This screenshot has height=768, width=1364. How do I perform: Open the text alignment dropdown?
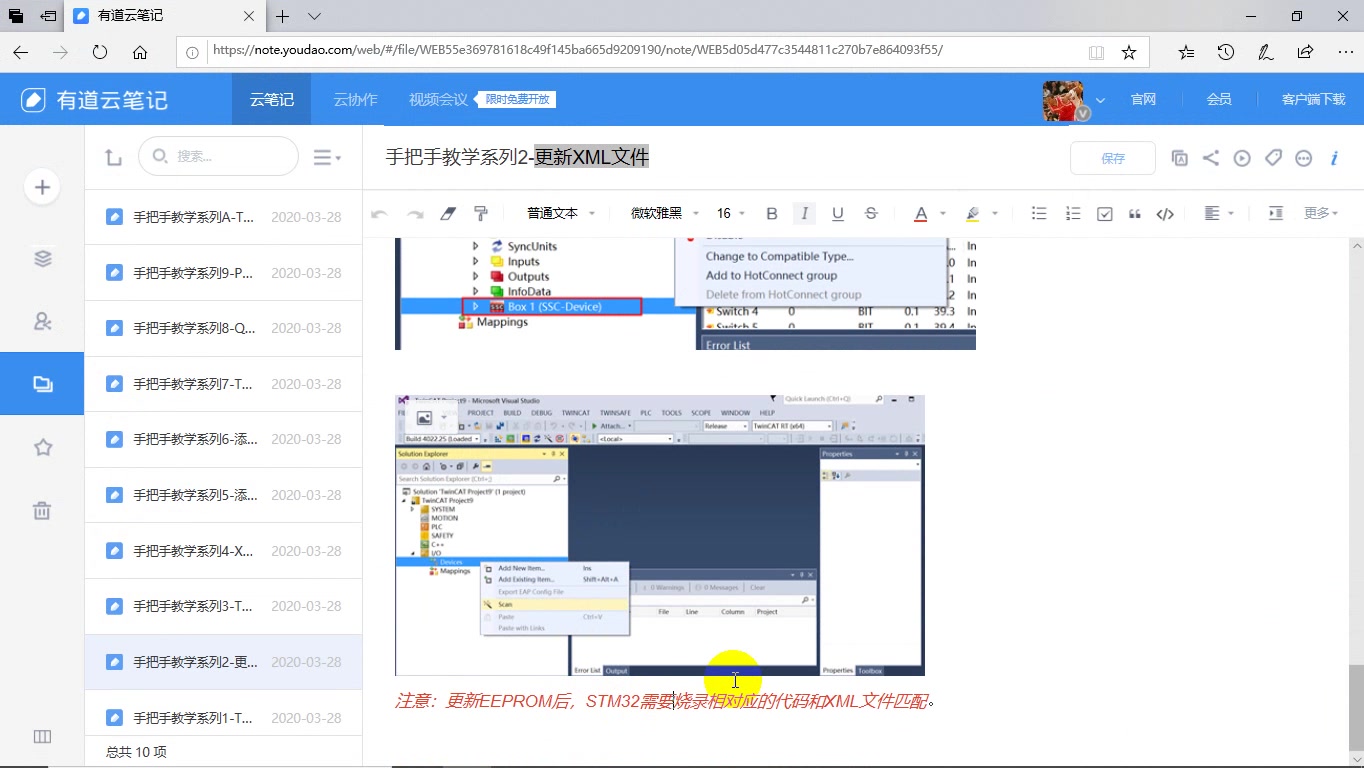(x=1219, y=213)
